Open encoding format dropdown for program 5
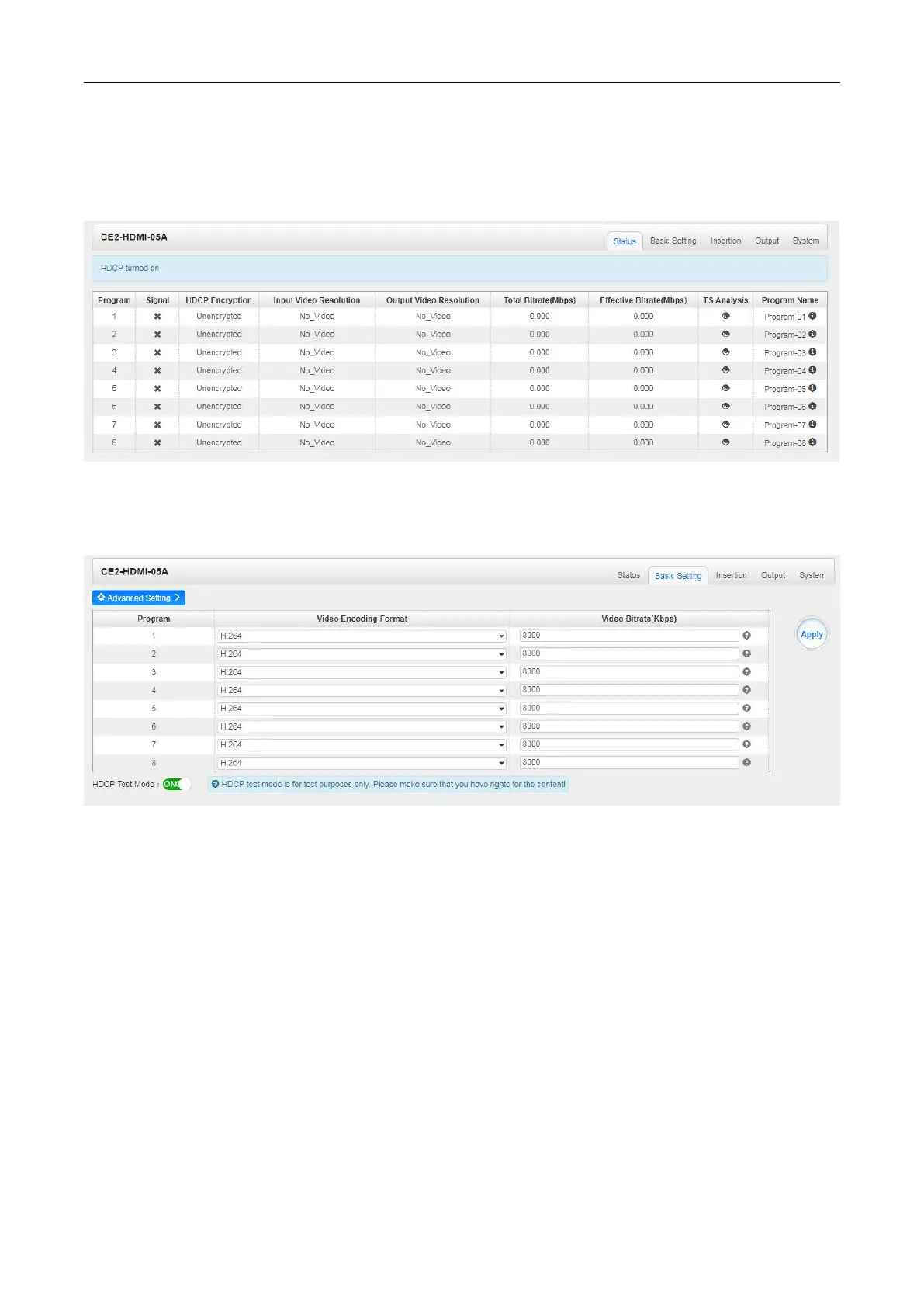The width and height of the screenshot is (924, 1307). coord(362,708)
